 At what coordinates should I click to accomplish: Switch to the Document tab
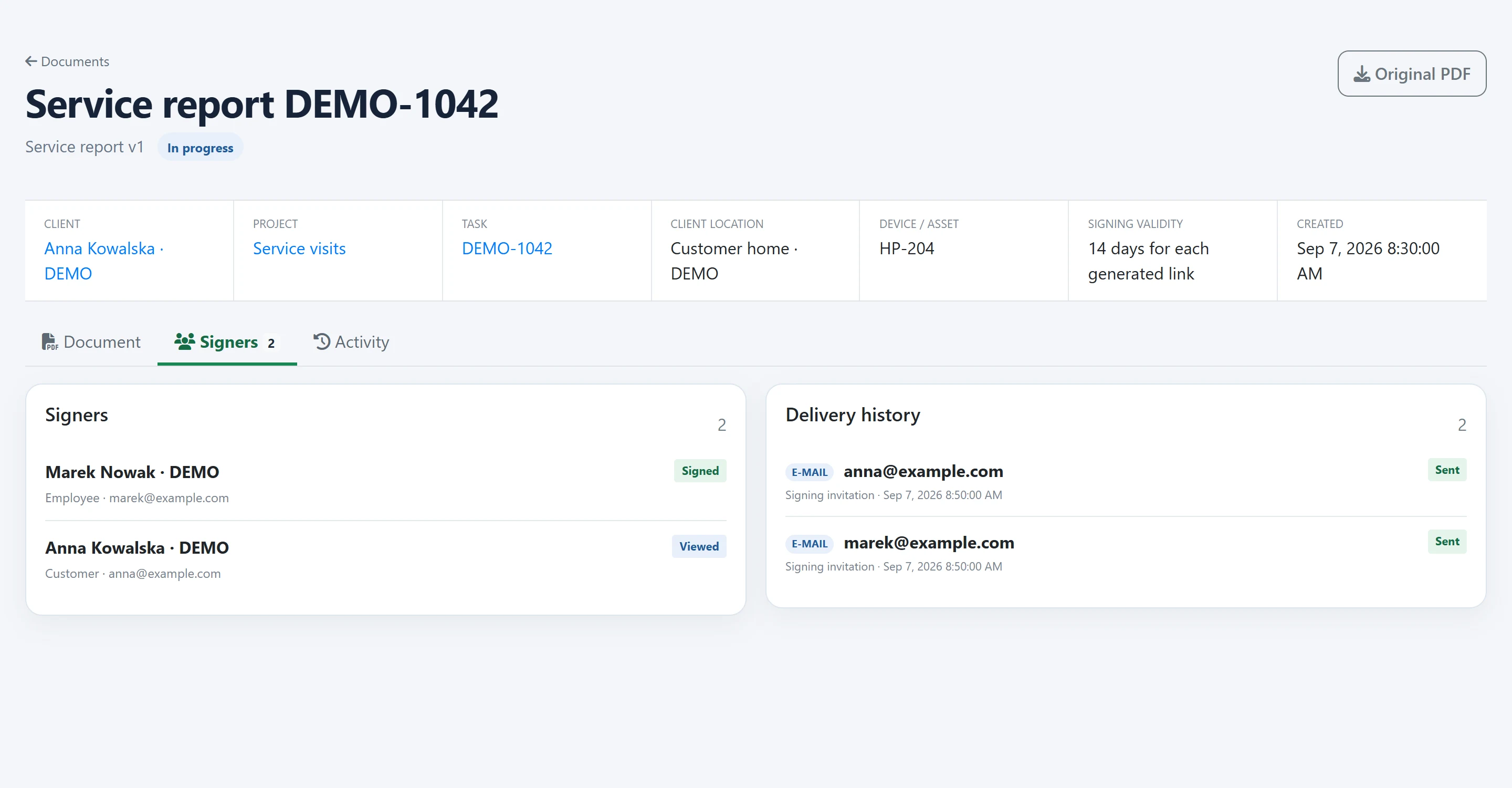coord(91,342)
